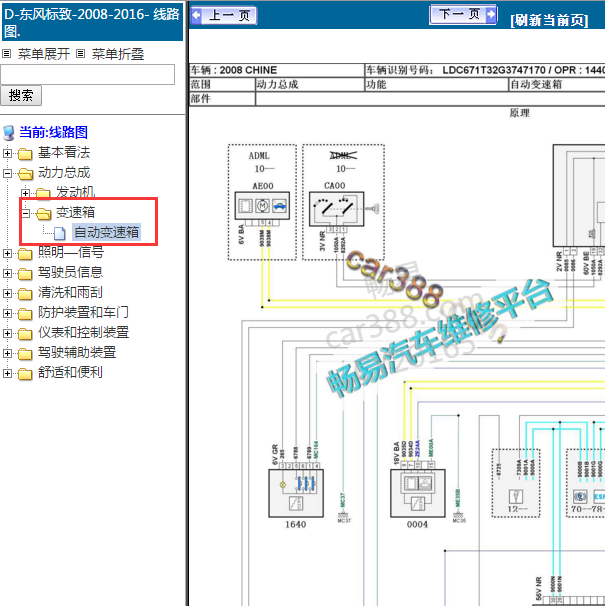Click the 上一页 previous page button
Image resolution: width=605 pixels, height=606 pixels.
[224, 15]
